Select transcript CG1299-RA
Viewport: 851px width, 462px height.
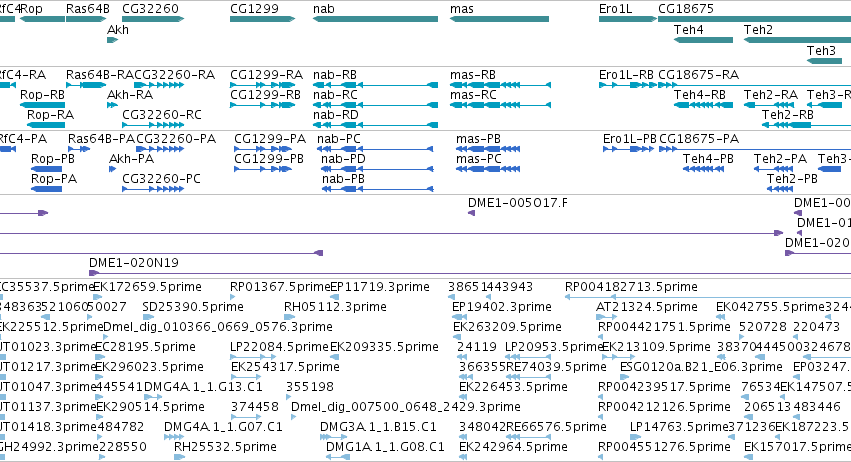click(262, 85)
